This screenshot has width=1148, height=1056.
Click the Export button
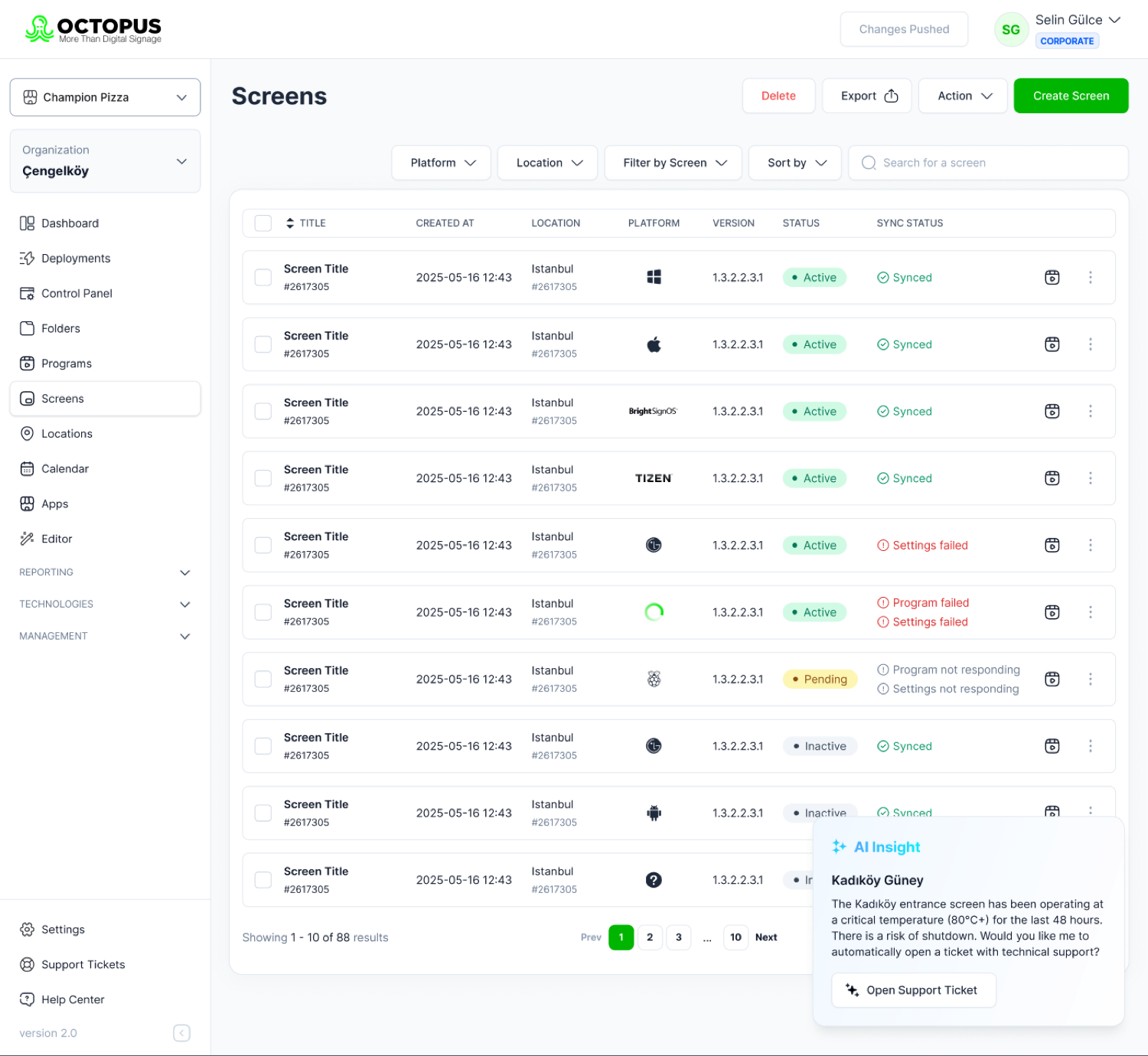(x=867, y=96)
